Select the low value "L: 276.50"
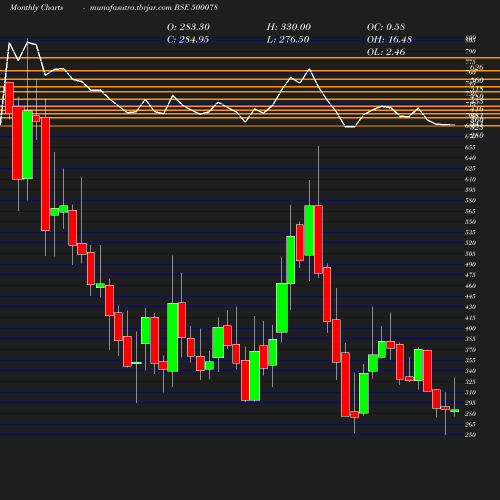Viewport: 500px width, 500px height. [x=288, y=39]
